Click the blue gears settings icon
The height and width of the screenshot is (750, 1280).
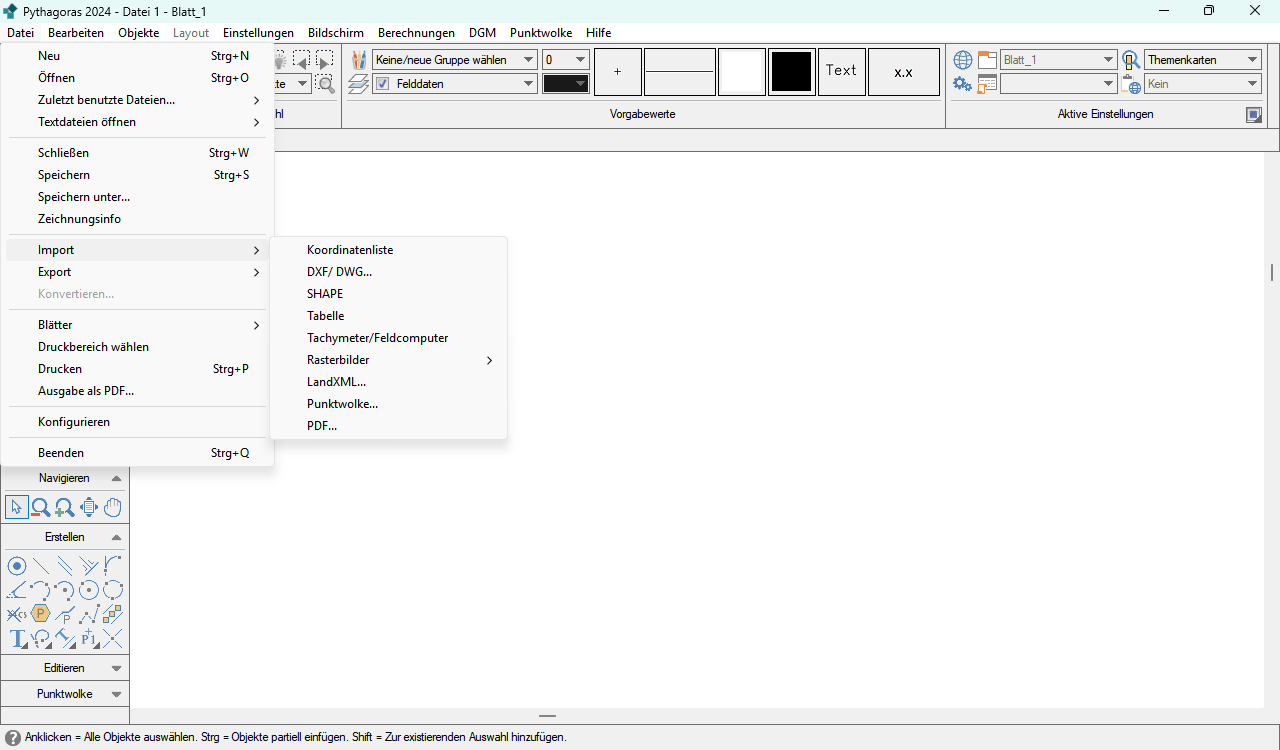point(962,84)
